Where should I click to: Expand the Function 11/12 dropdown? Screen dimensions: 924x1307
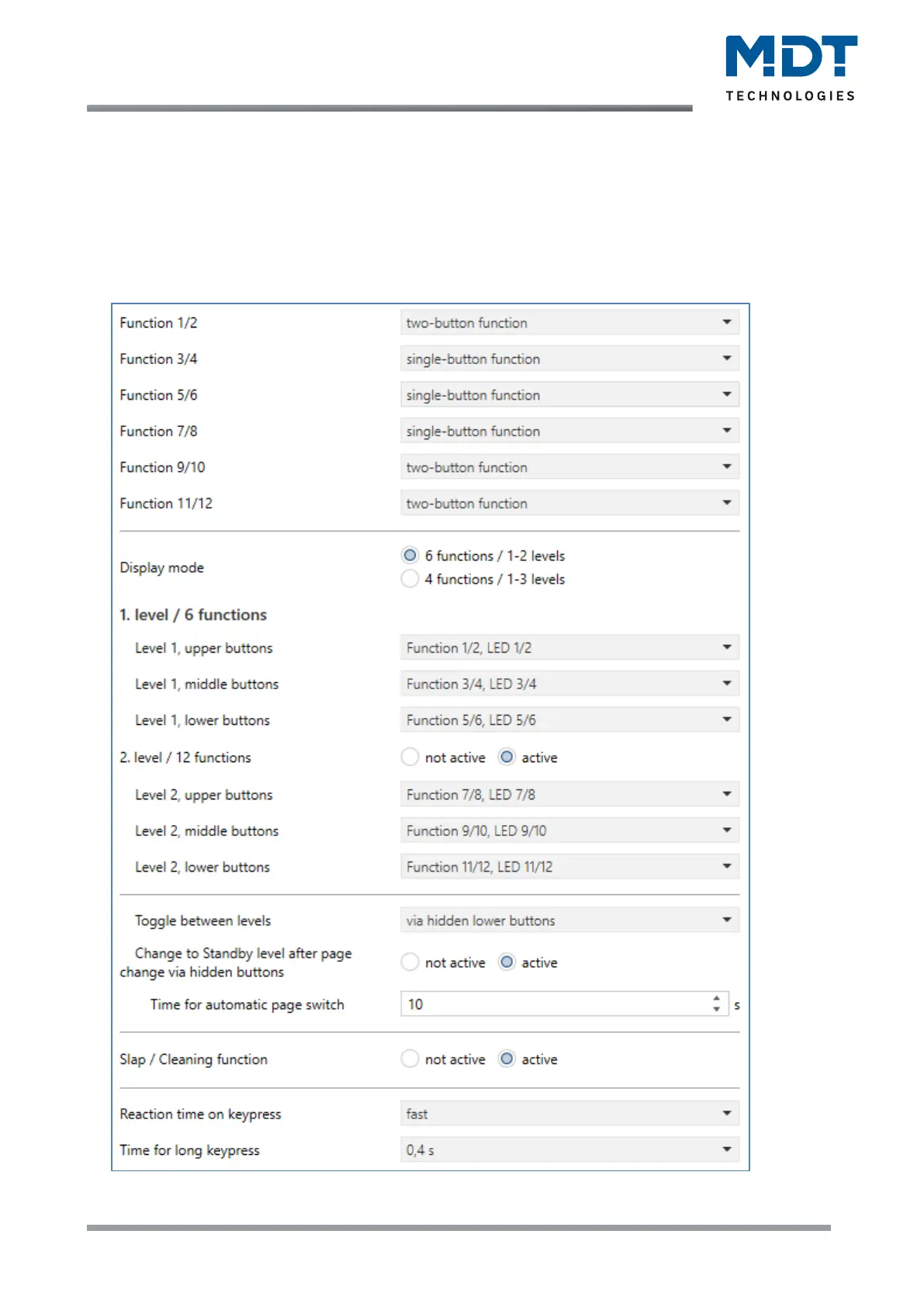569,503
